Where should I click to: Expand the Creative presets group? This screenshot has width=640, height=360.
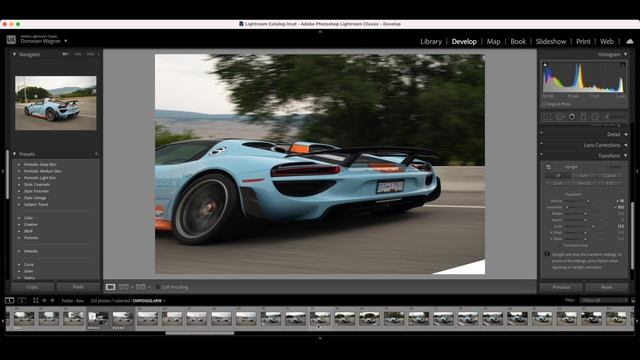point(19,224)
